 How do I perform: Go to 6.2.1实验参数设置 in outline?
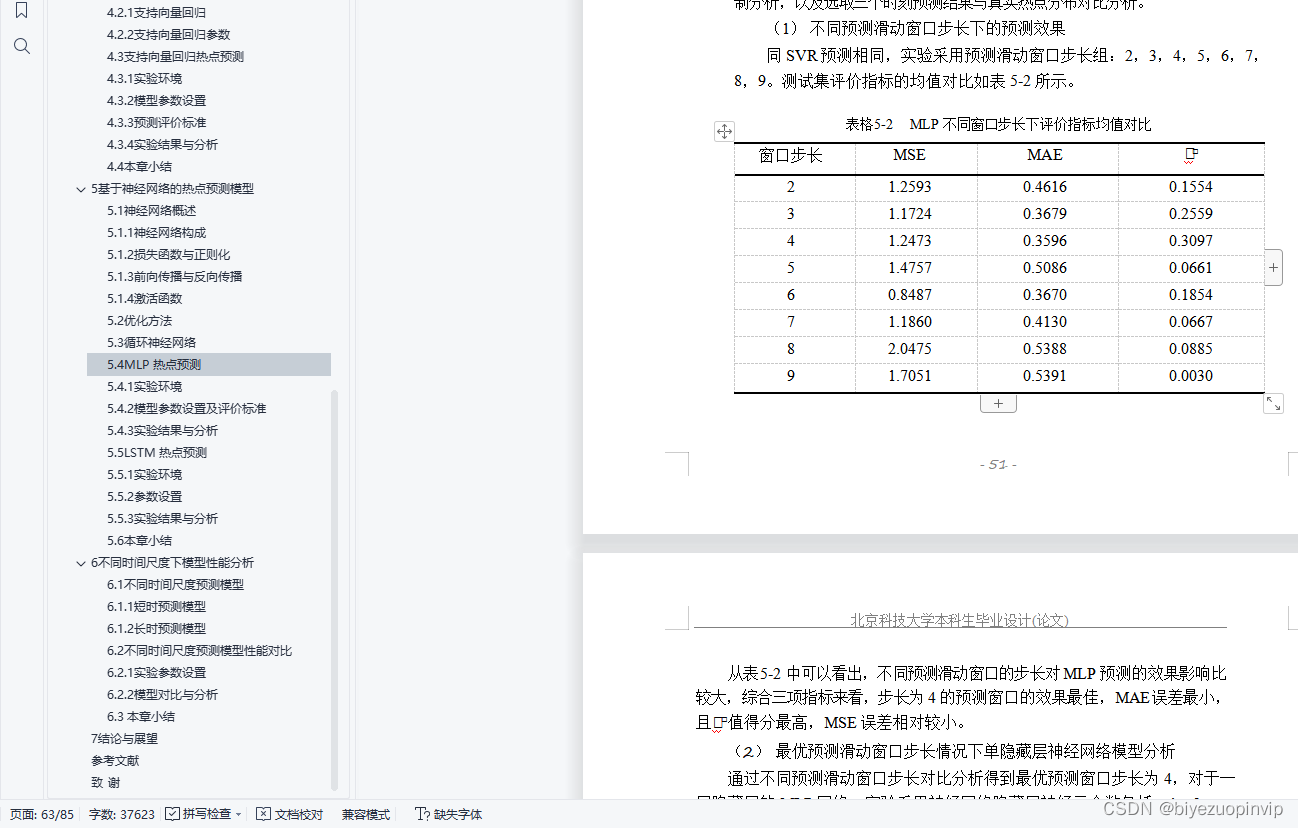[x=156, y=672]
